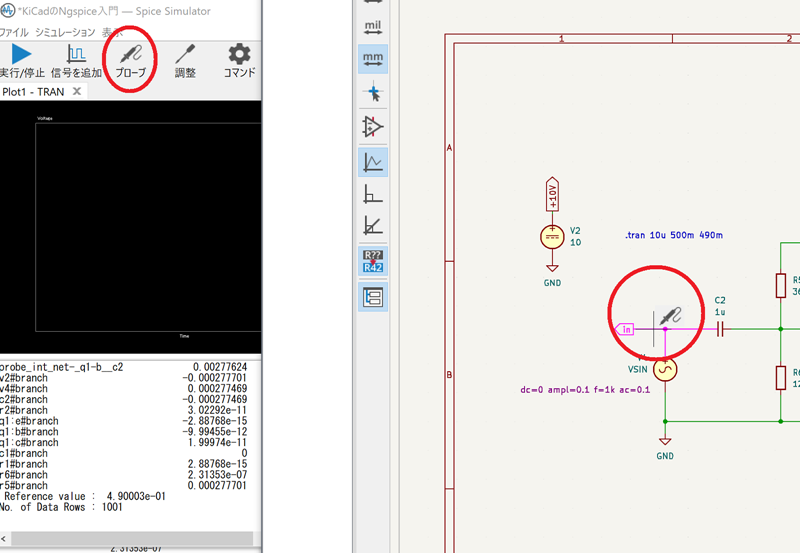The width and height of the screenshot is (800, 553).
Task: Switch units to mm
Action: pyautogui.click(x=373, y=59)
